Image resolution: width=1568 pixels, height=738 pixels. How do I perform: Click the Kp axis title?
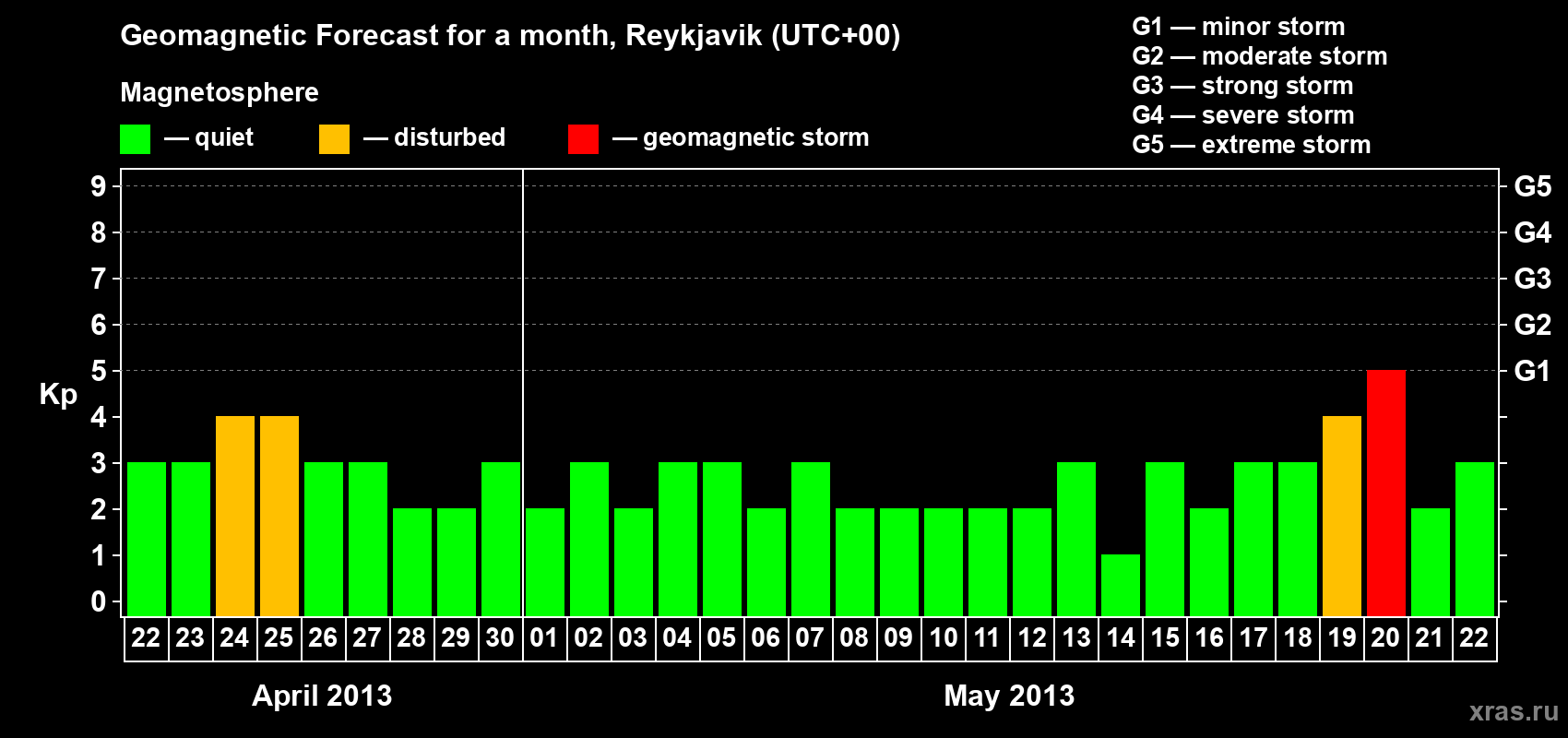click(58, 394)
